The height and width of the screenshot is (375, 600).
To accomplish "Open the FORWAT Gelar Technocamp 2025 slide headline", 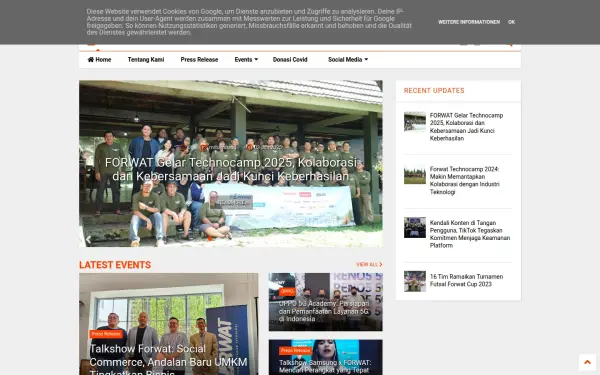I will coord(231,169).
